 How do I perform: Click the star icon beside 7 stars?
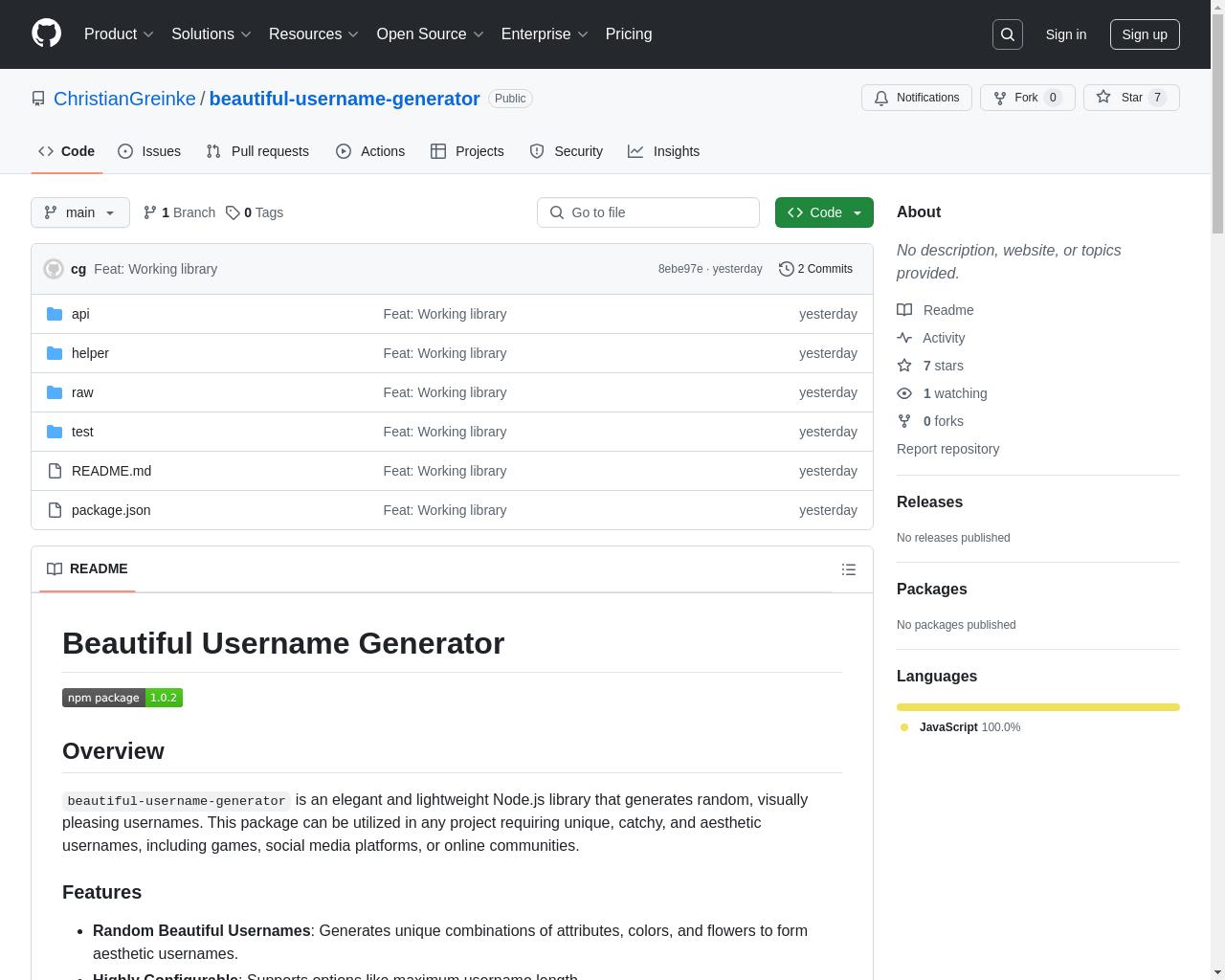[x=904, y=366]
